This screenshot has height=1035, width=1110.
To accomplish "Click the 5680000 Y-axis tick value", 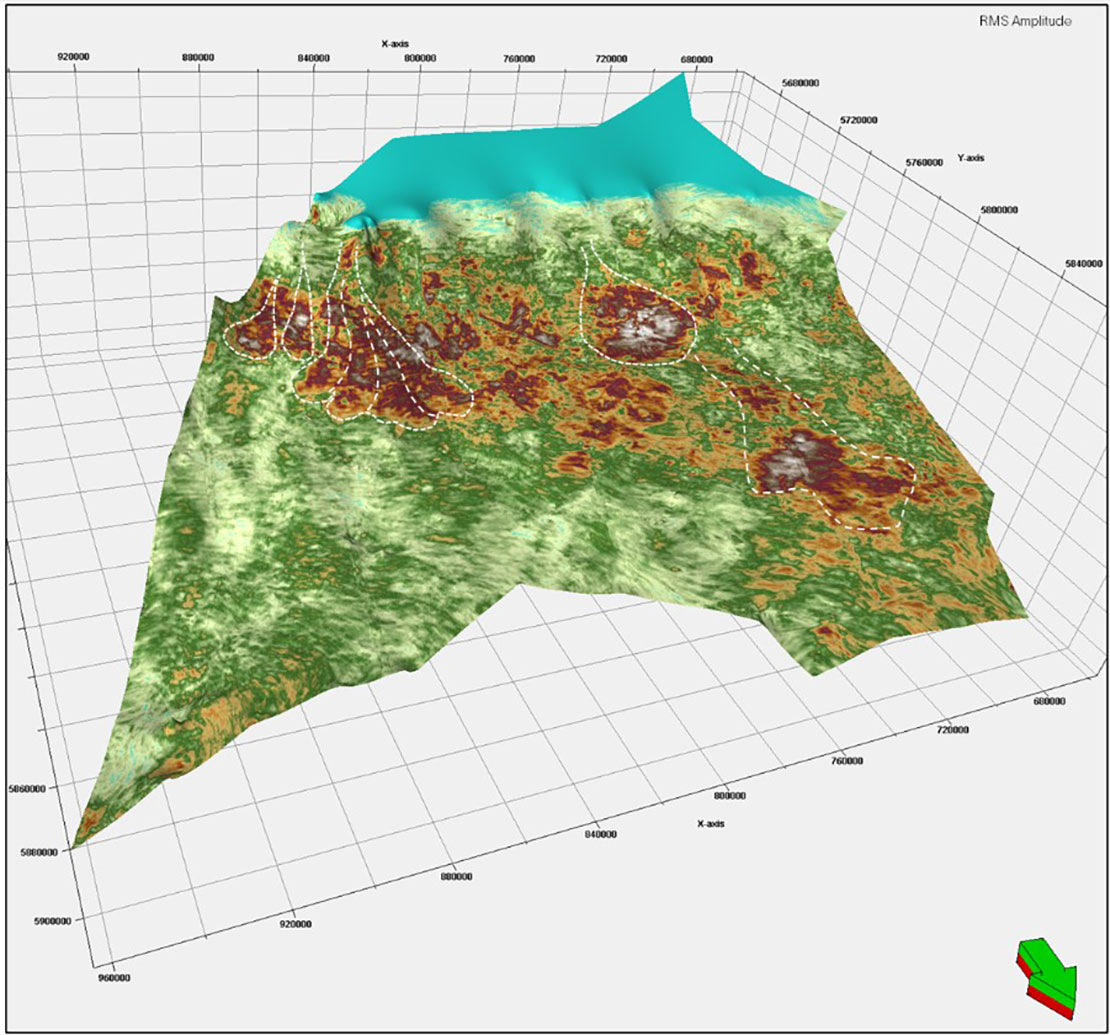I will click(x=801, y=83).
